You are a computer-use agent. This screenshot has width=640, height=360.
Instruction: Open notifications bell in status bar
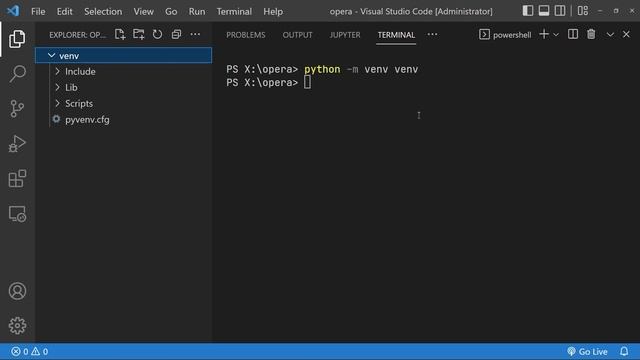(x=624, y=351)
